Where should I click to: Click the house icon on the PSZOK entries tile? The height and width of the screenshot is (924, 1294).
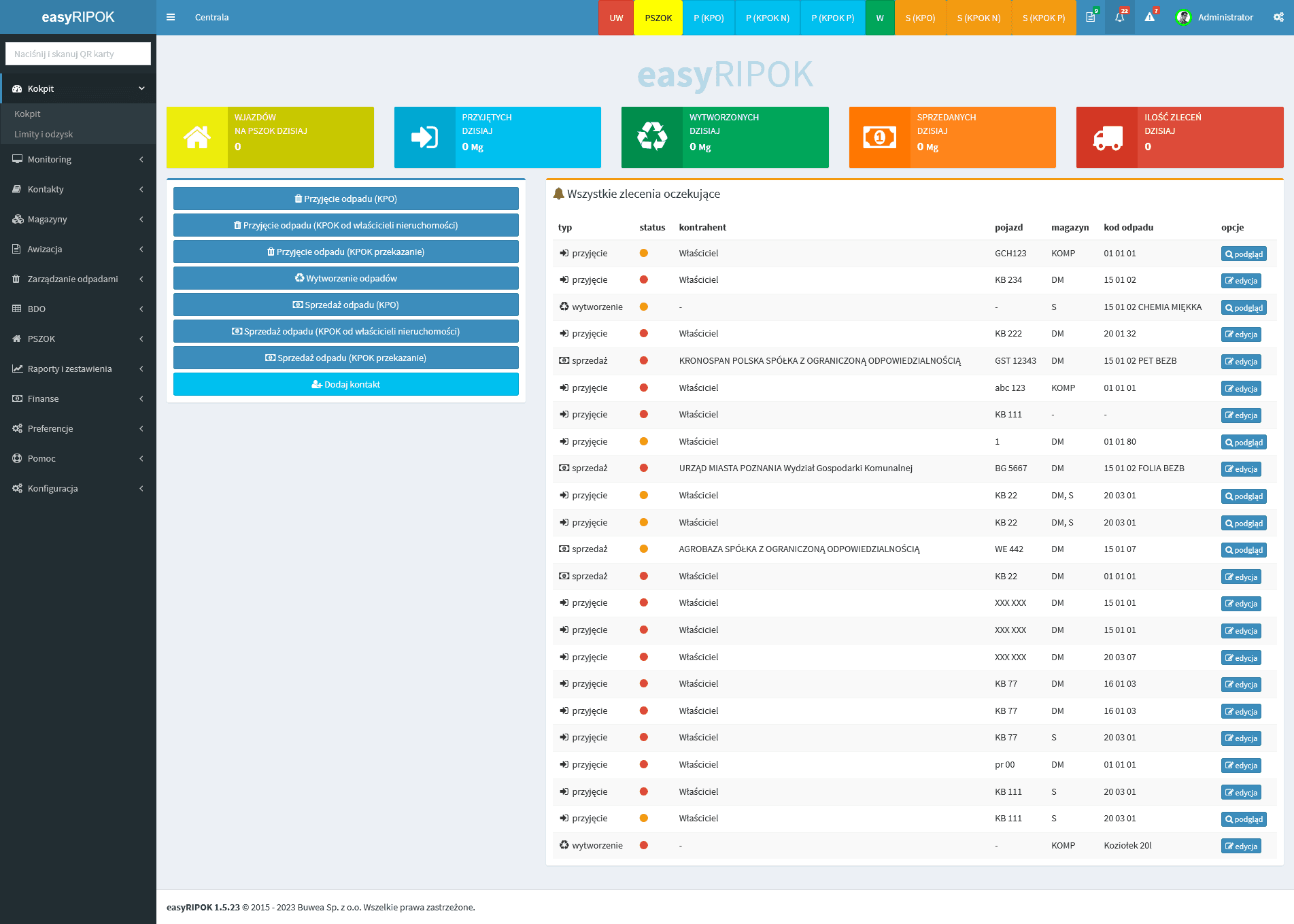(x=197, y=137)
